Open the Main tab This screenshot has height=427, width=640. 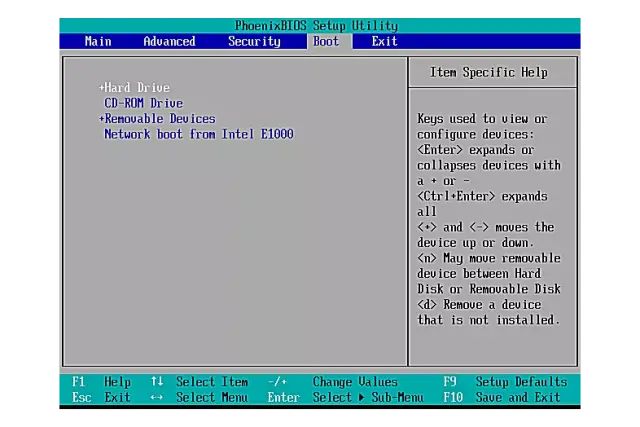[98, 41]
